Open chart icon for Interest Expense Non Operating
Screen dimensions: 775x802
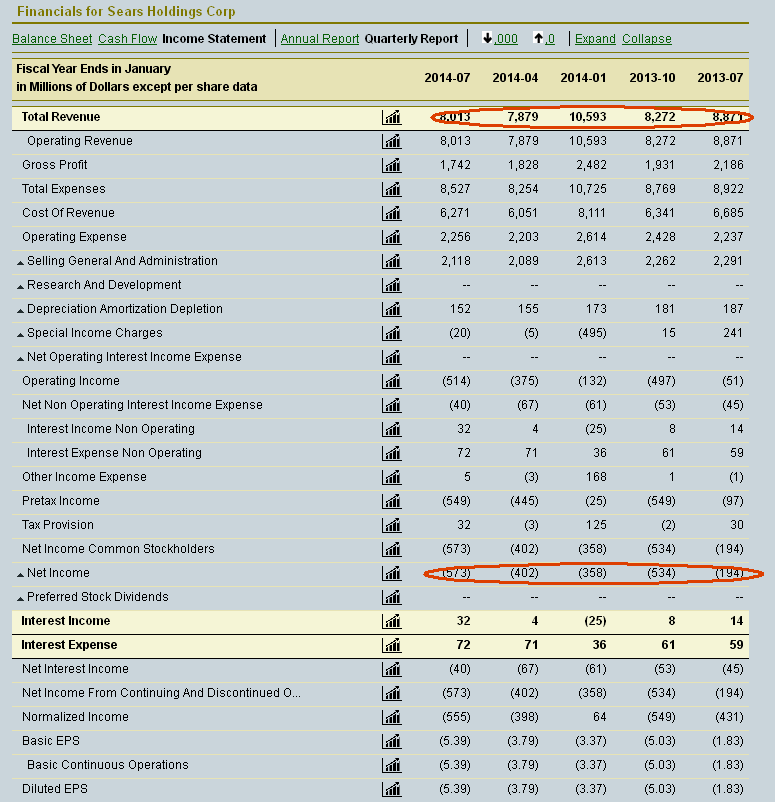392,454
